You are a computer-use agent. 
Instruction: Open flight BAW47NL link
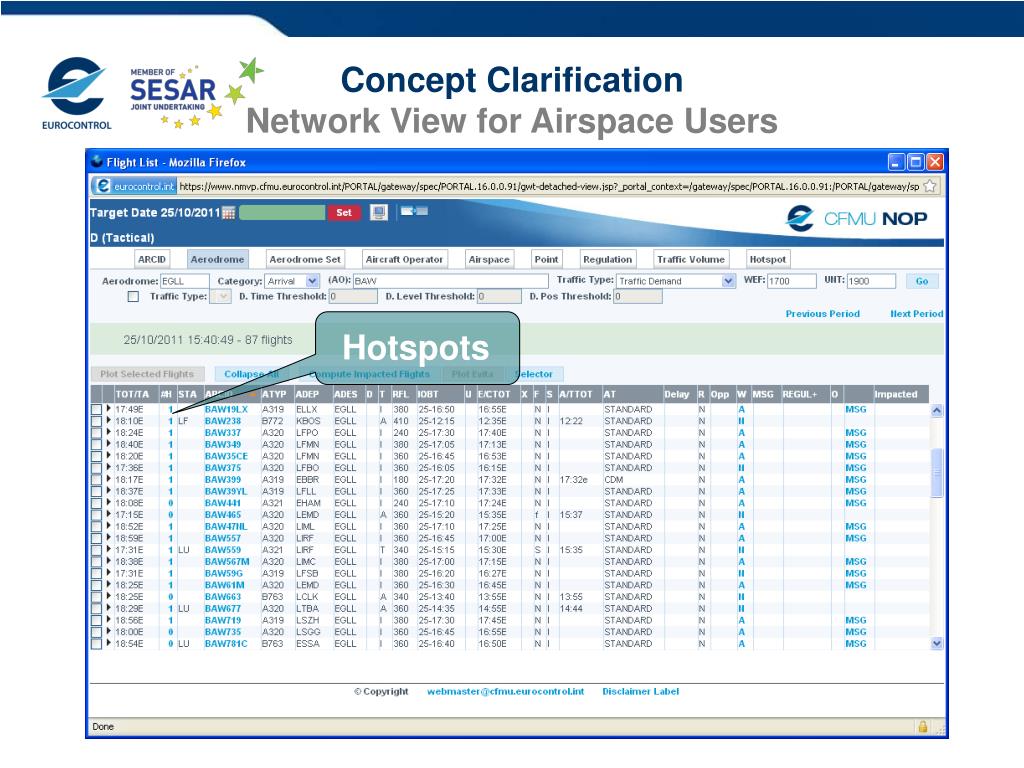click(226, 526)
